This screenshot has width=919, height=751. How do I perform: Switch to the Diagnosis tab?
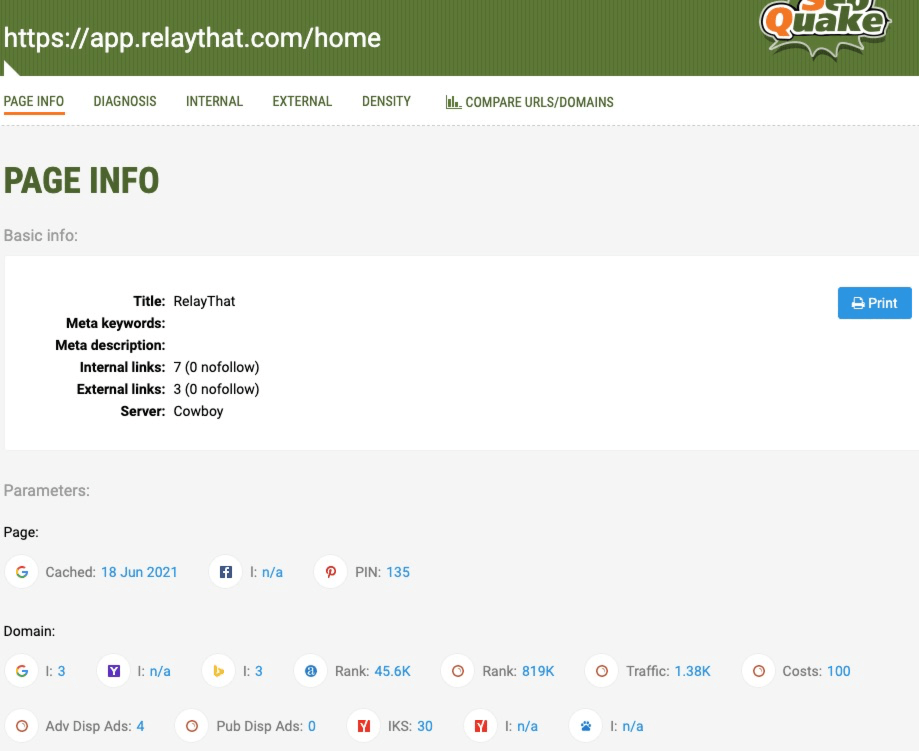click(x=124, y=101)
